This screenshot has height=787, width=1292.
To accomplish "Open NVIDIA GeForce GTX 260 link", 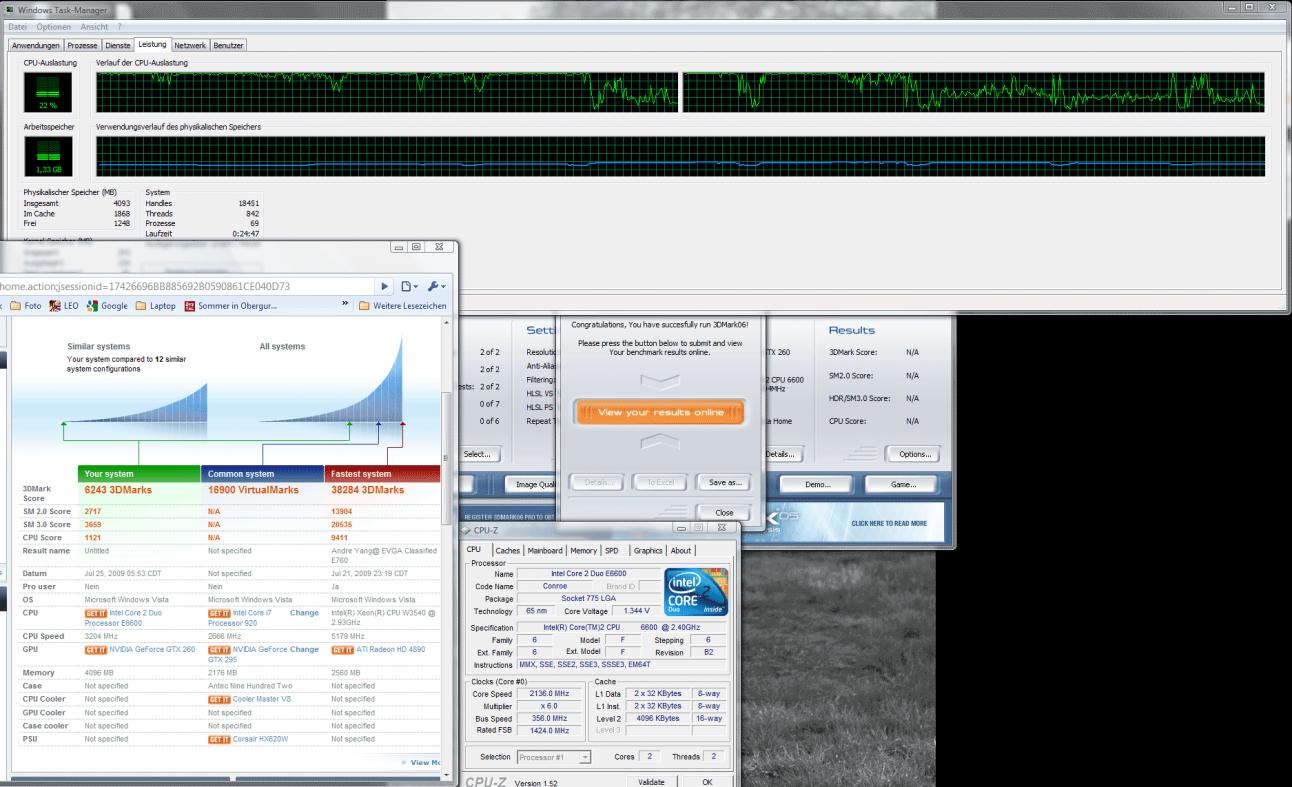I will (x=151, y=649).
